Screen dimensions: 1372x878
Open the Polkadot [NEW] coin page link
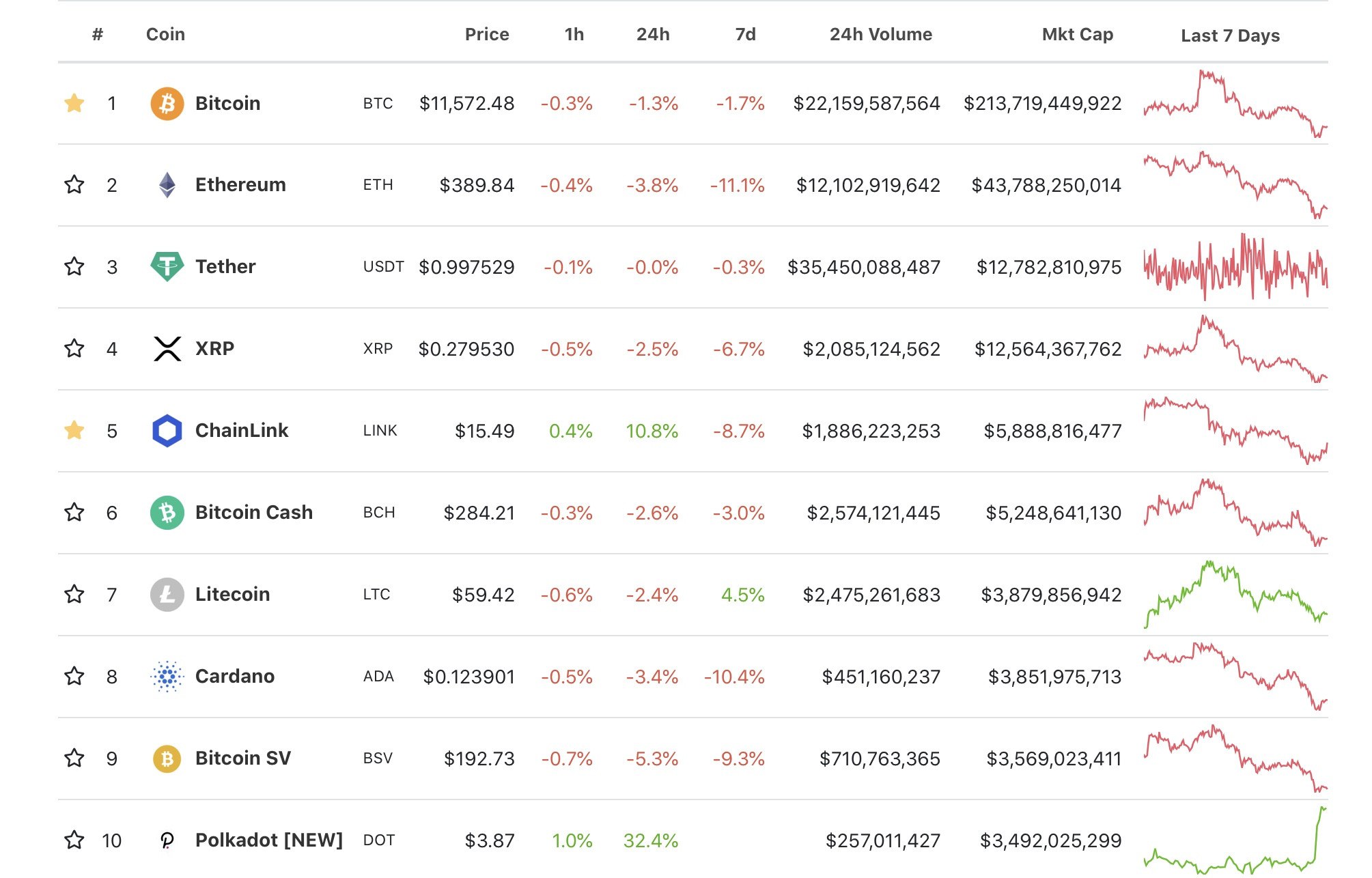(x=269, y=840)
